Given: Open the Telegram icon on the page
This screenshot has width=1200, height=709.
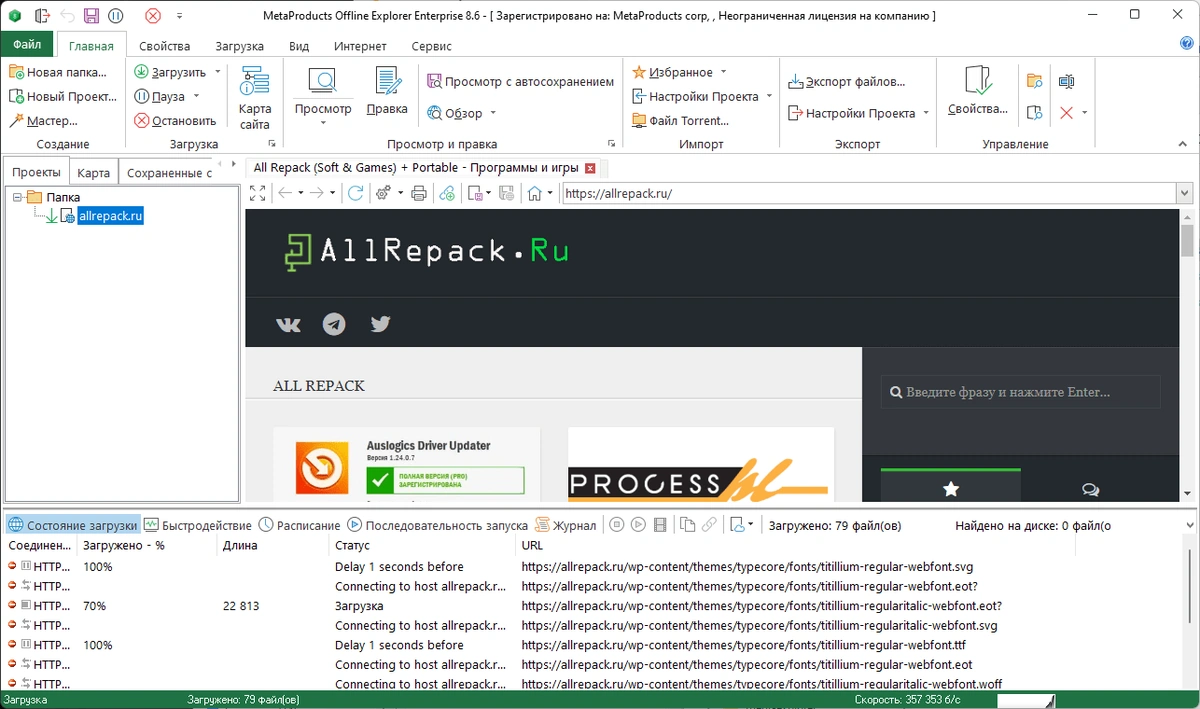Looking at the screenshot, I should (x=334, y=324).
